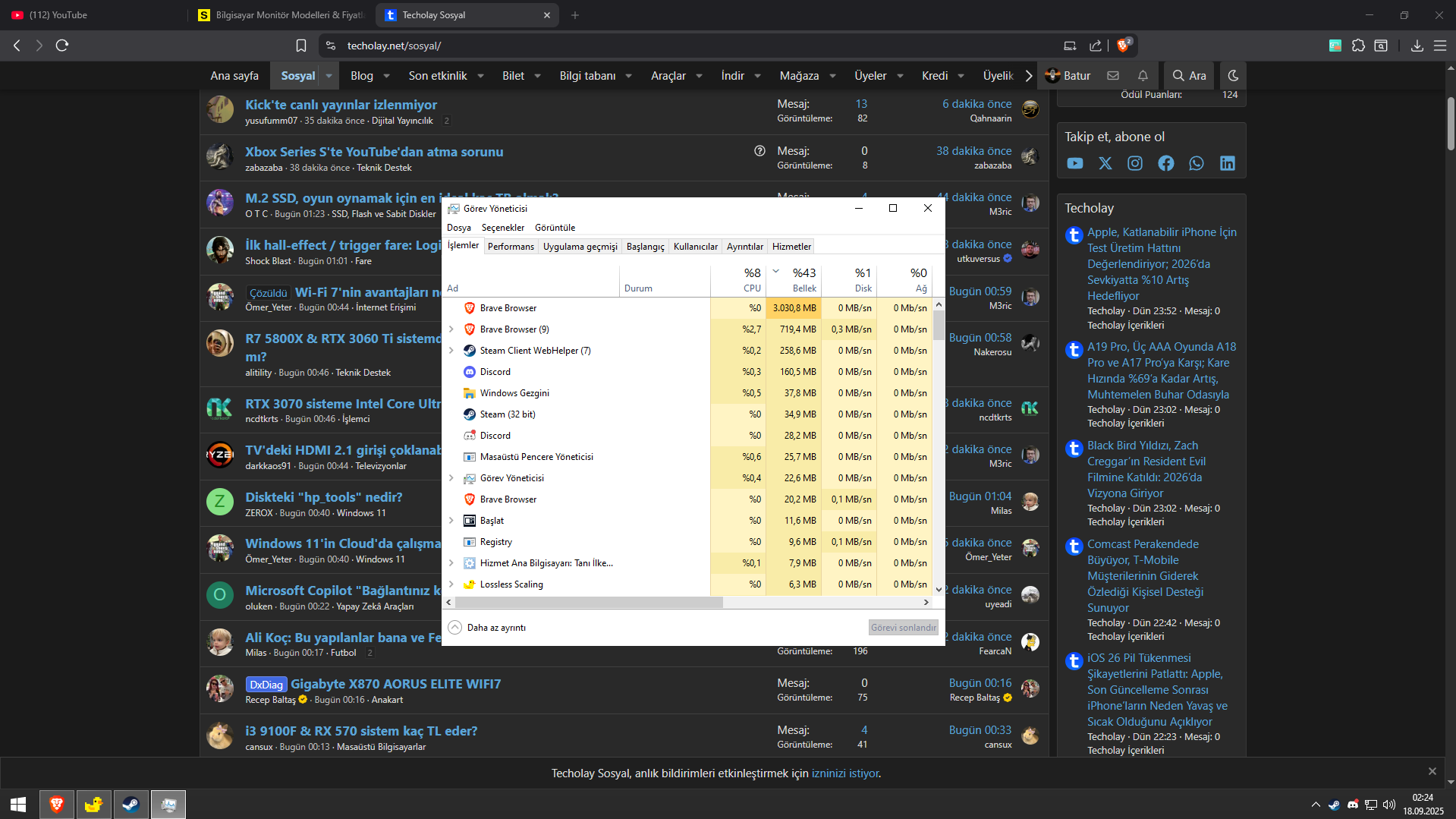
Task: Open the Dosya menu in Task Manager
Action: [x=459, y=228]
